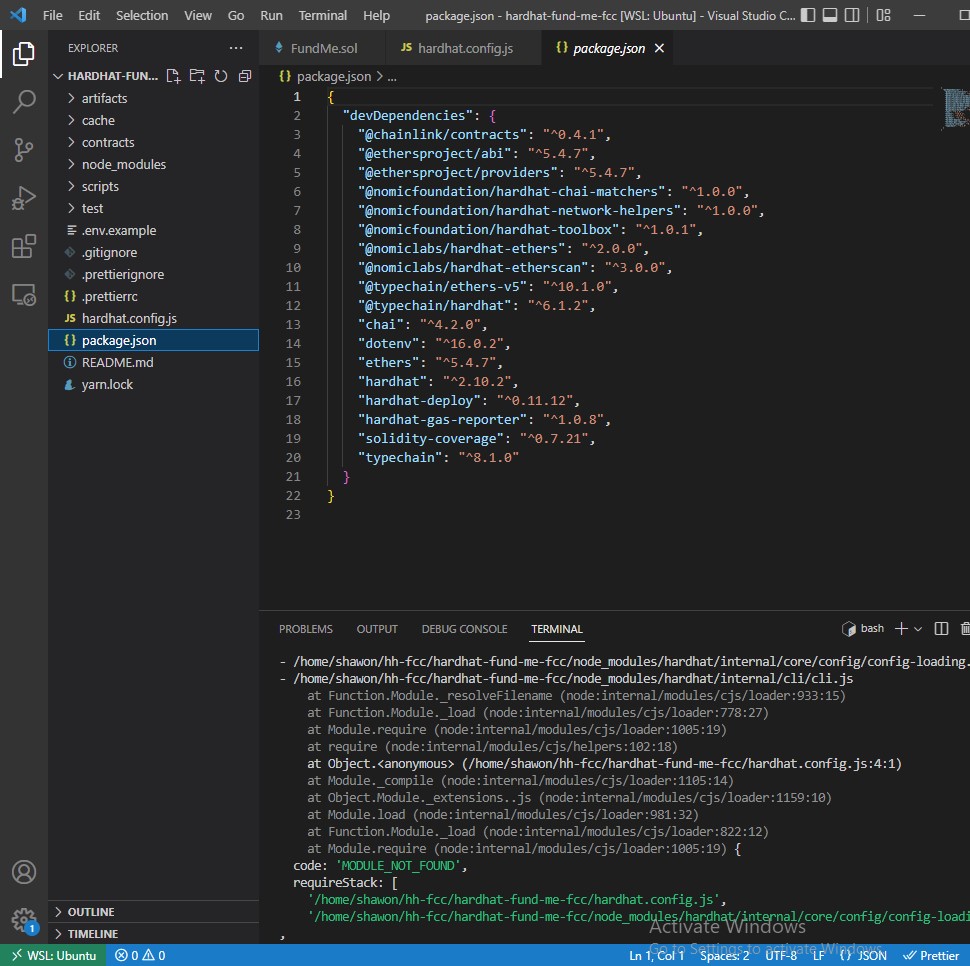Click Ln 1, Col 1 cursor position
This screenshot has height=966, width=970.
656,955
